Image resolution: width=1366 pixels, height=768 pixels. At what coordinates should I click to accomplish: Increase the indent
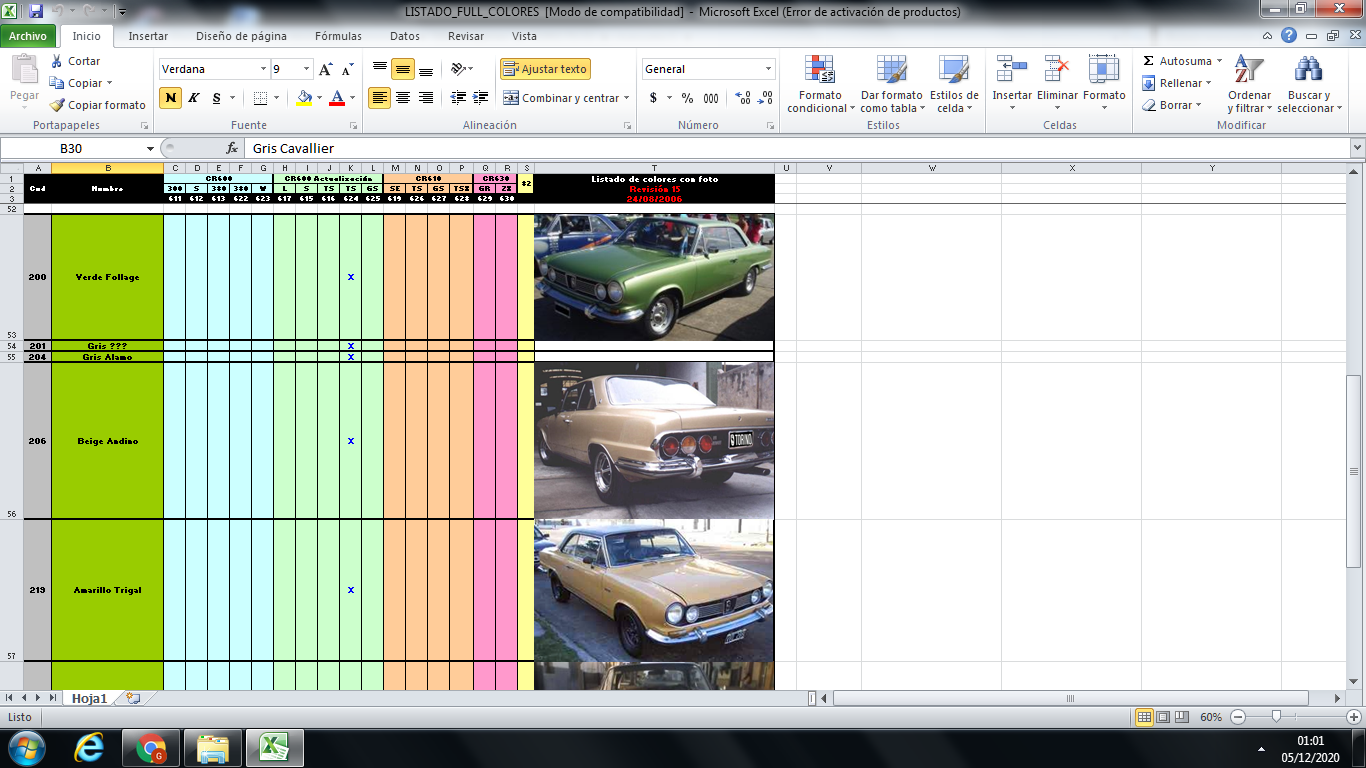(x=481, y=98)
